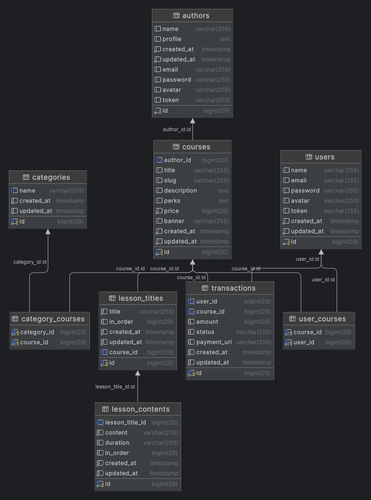Click the column icon beside payment_url in transactions
Image resolution: width=371 pixels, height=500 pixels.
[191, 342]
